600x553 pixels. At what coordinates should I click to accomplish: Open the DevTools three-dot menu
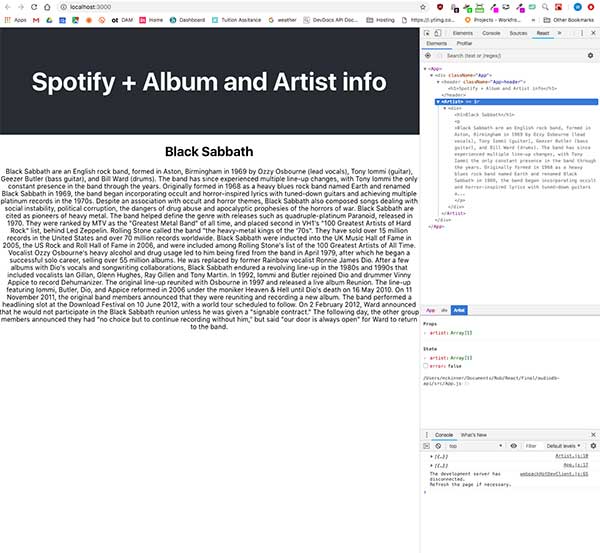tap(582, 33)
